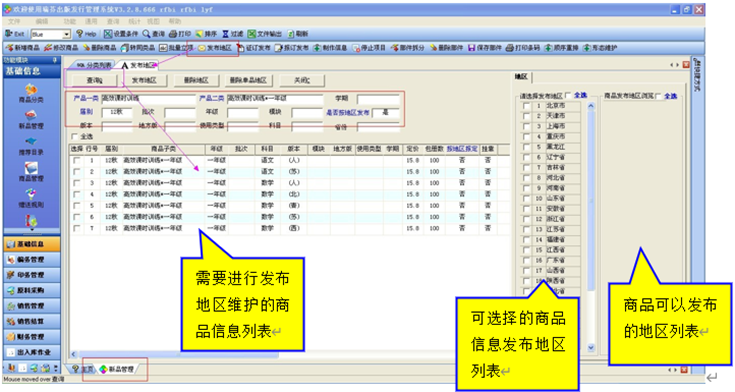Screen dimensions: 735x392
Task: Click the 发布地区 button below tabs
Action: click(144, 81)
